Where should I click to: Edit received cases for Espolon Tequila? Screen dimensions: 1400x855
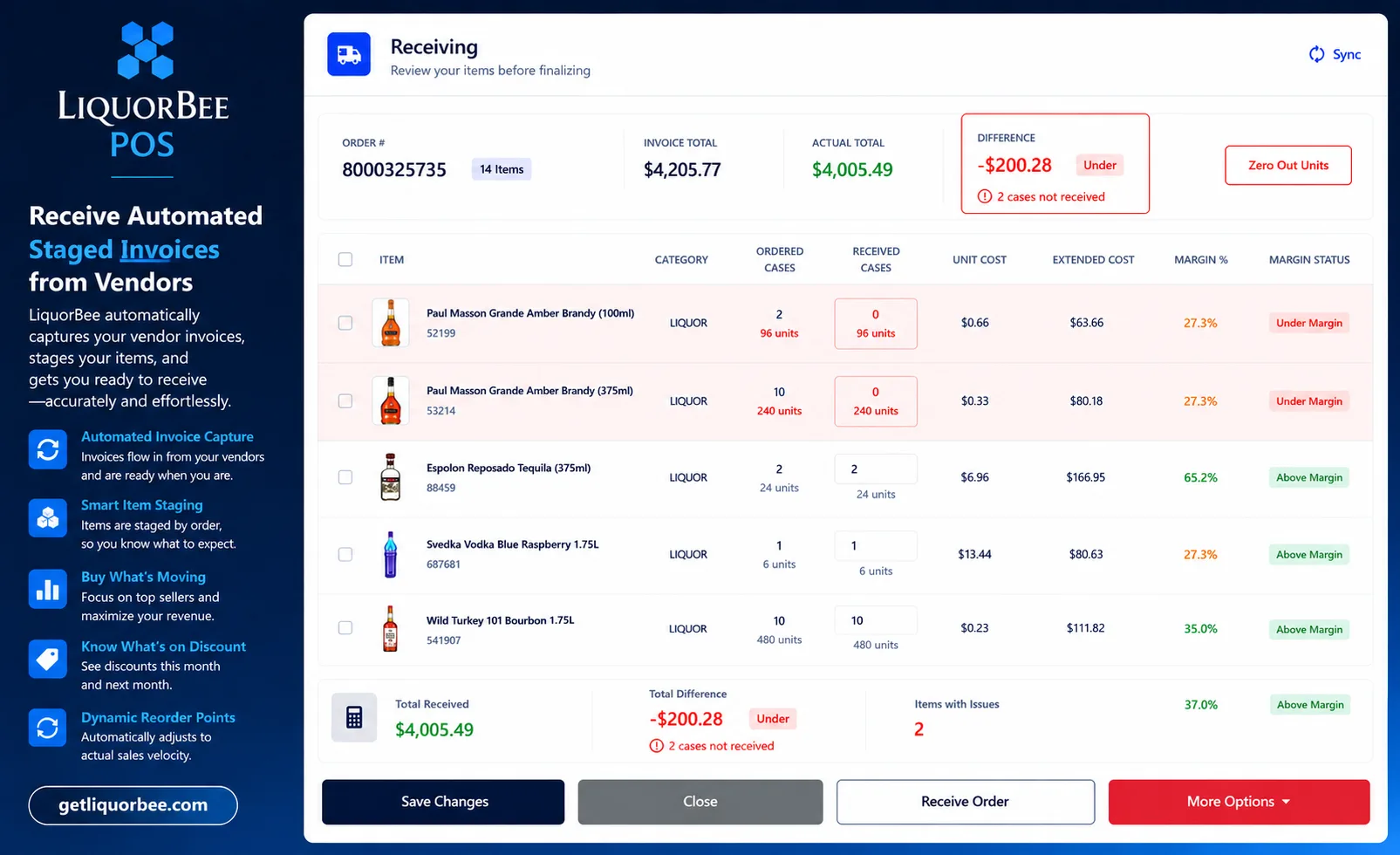[876, 469]
